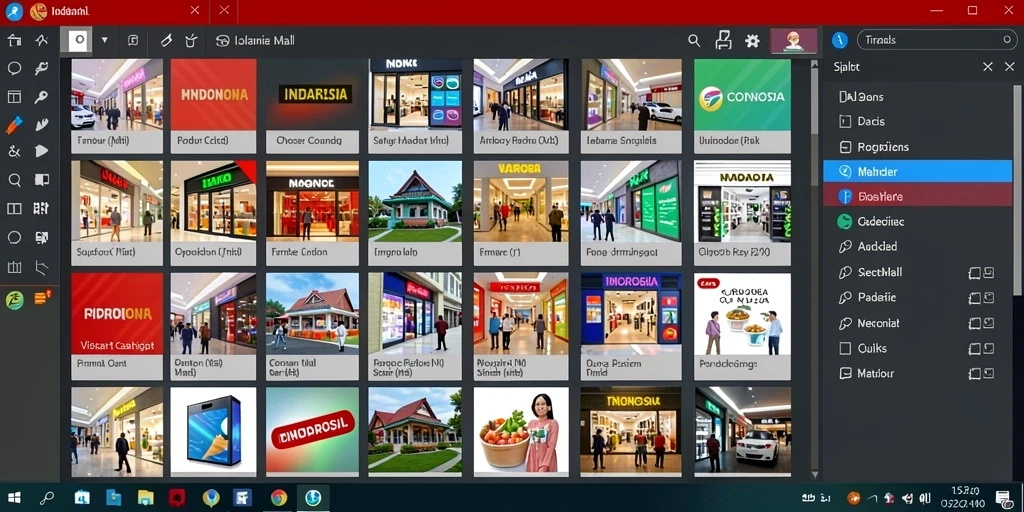1024x512 pixels.
Task: Select the pin key tool in the sidebar
Action: (x=42, y=97)
